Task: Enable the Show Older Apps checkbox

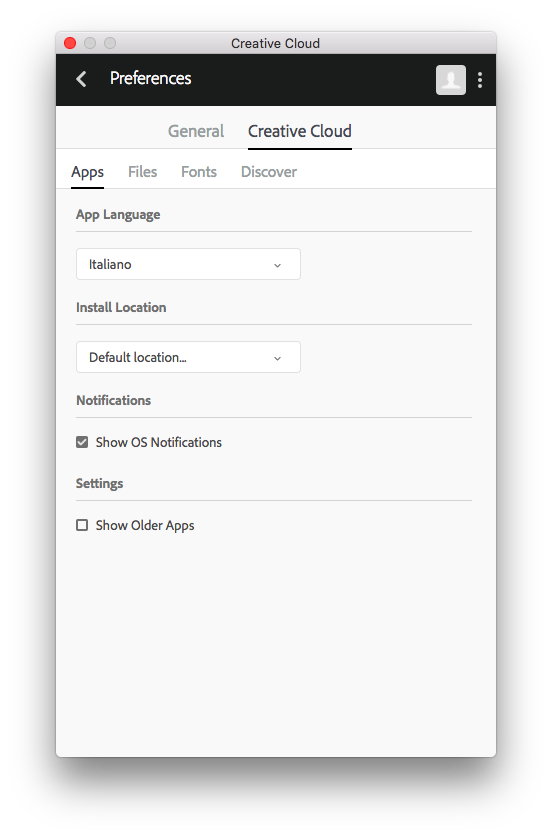Action: pos(82,525)
